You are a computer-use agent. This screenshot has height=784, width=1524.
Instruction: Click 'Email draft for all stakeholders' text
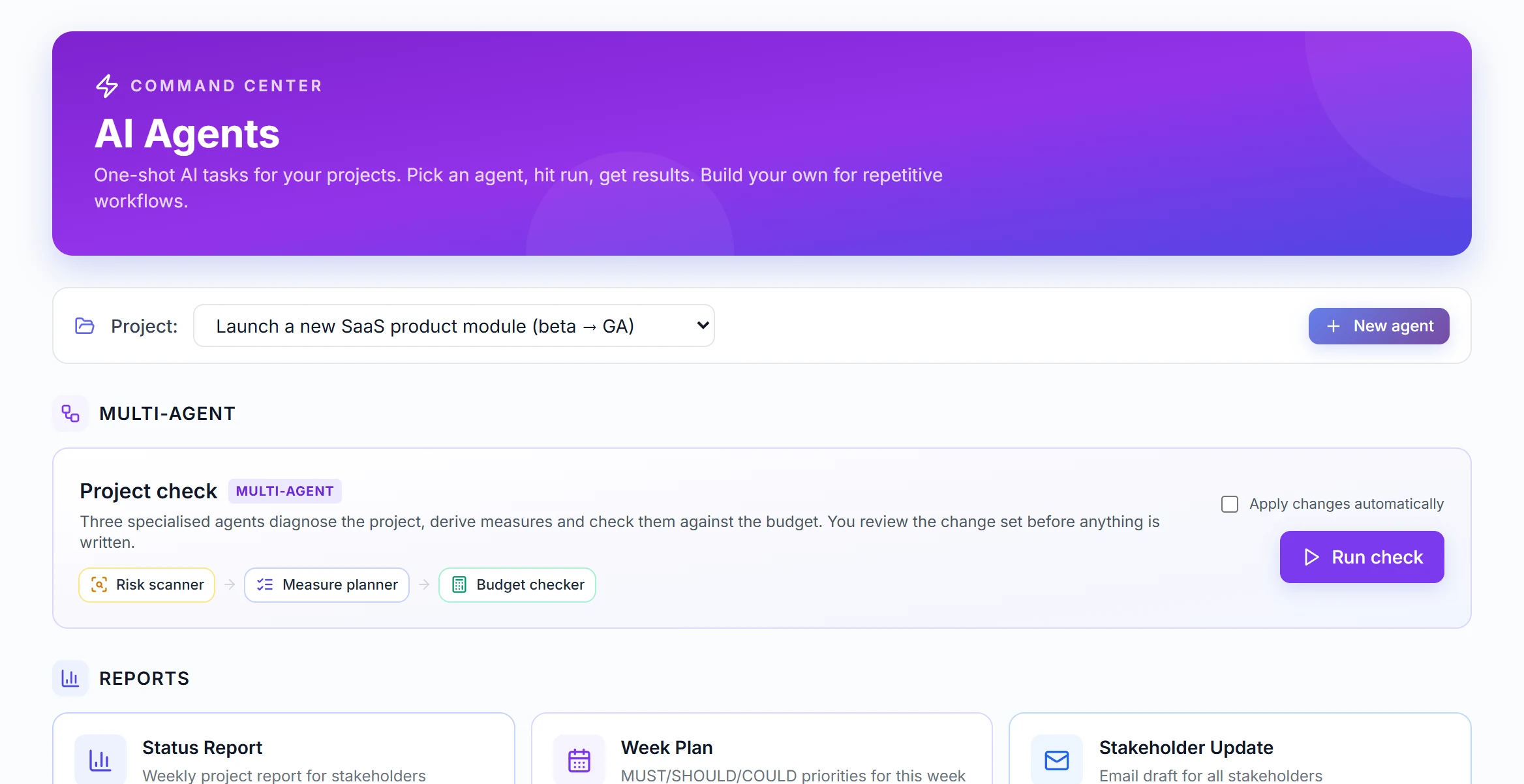pos(1211,776)
